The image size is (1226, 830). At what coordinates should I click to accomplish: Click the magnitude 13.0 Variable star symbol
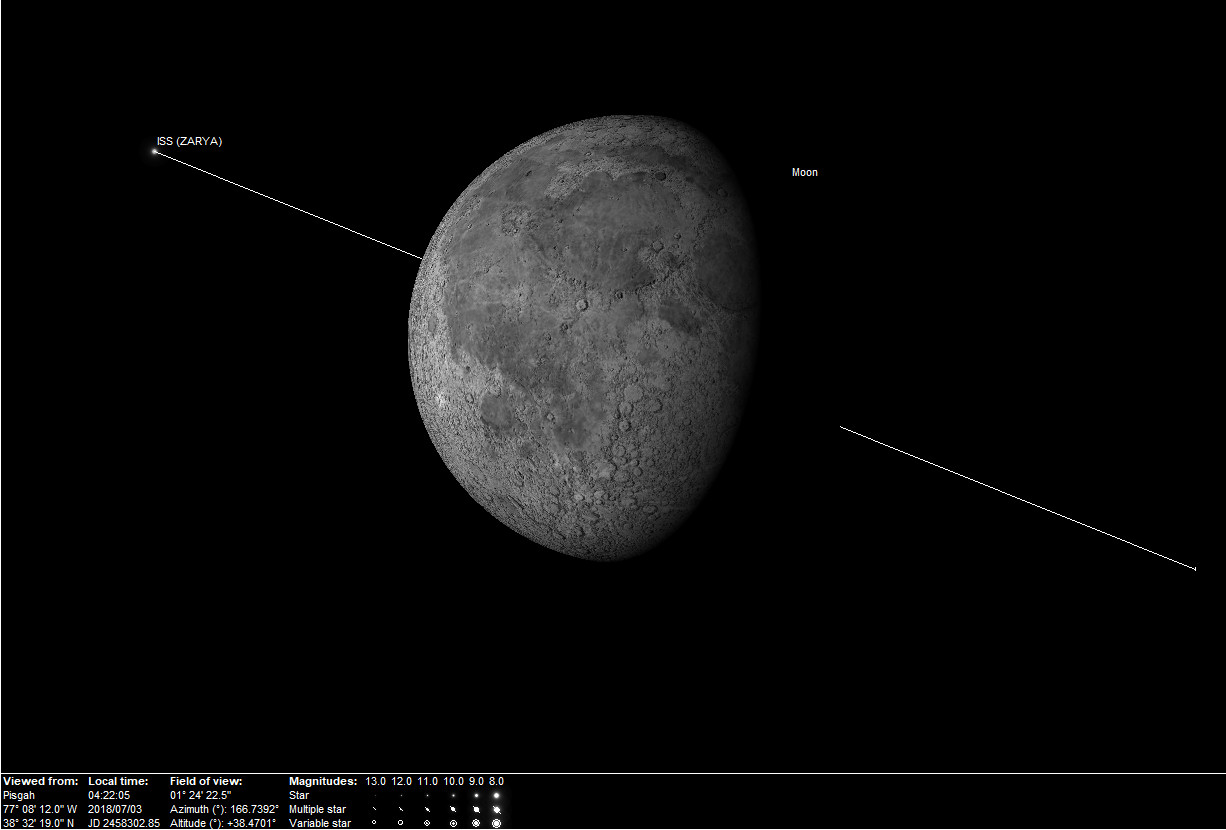tap(375, 823)
